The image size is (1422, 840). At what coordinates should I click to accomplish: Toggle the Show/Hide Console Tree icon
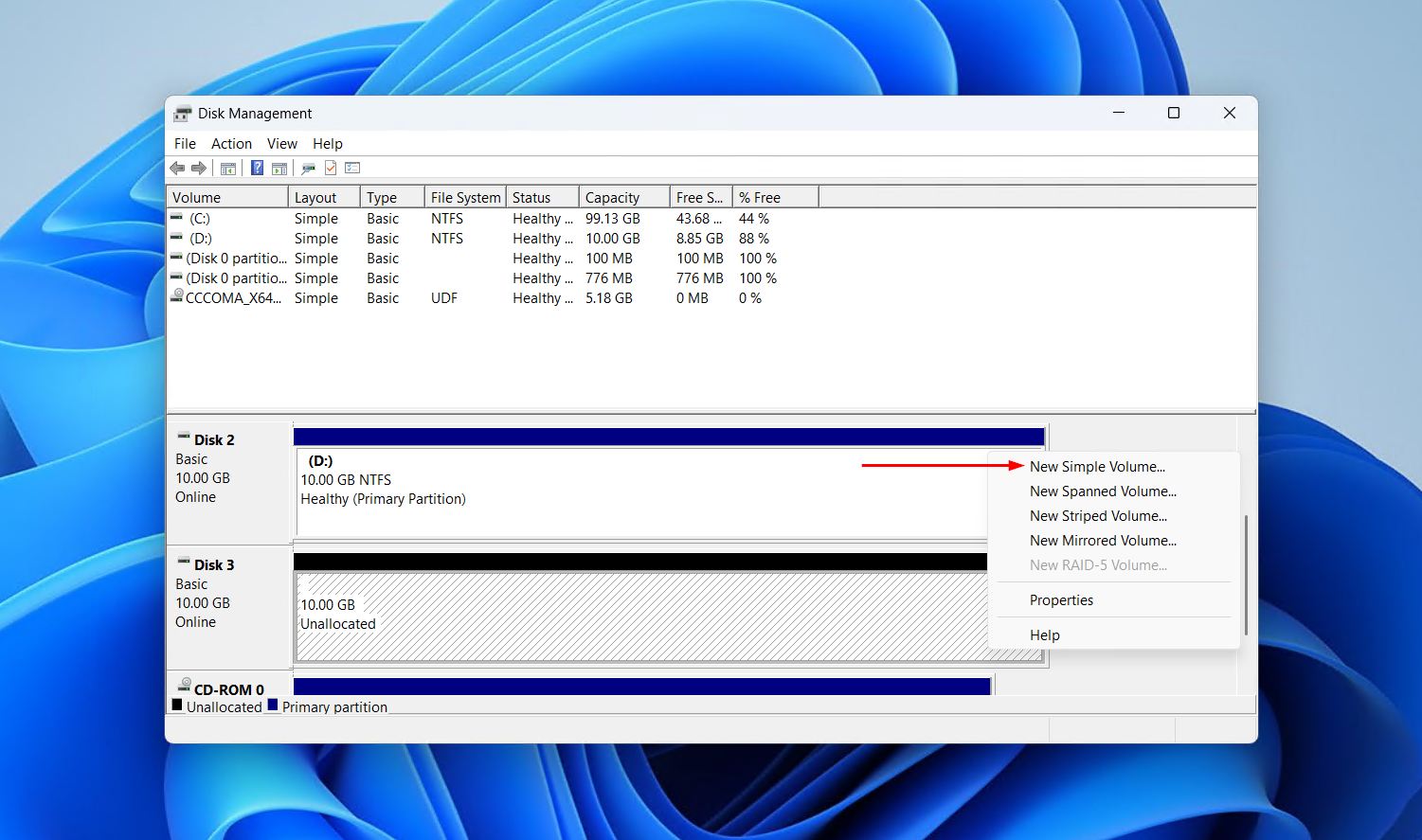[x=228, y=169]
